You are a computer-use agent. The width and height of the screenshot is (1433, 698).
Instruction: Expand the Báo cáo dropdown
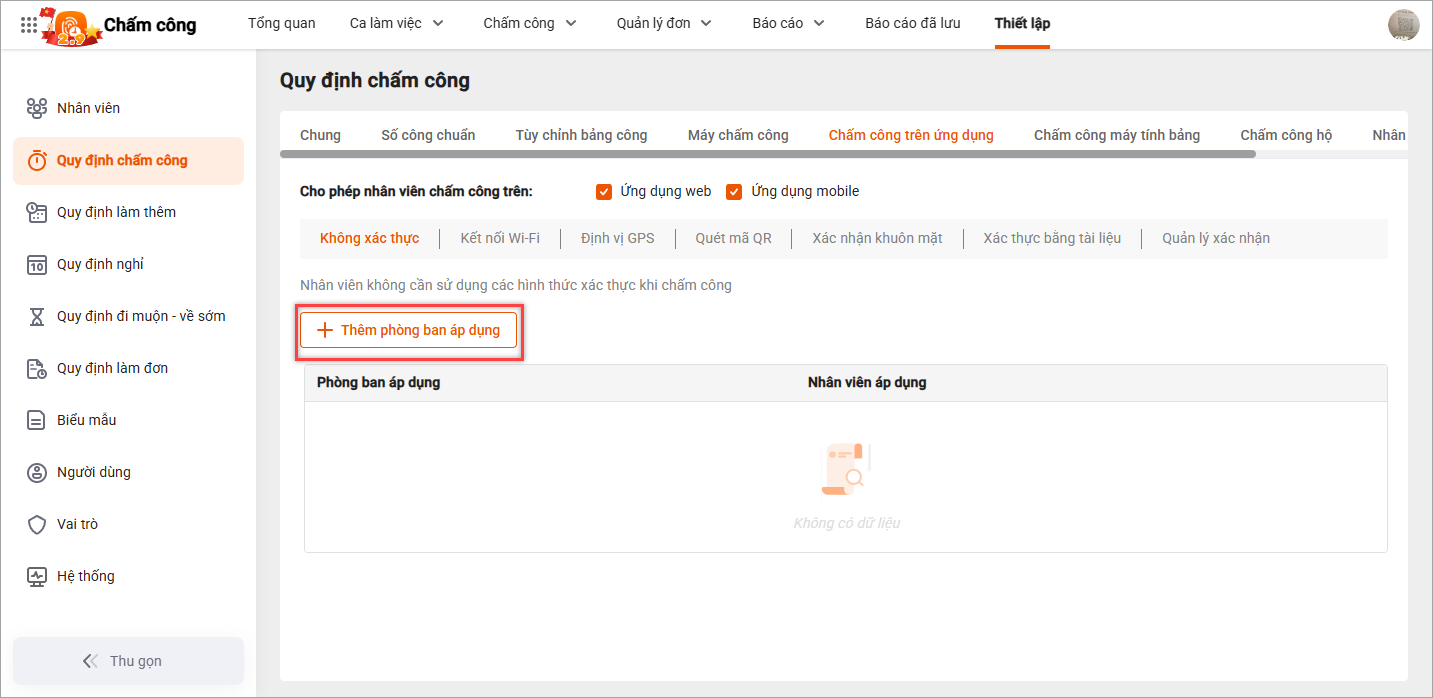819,23
